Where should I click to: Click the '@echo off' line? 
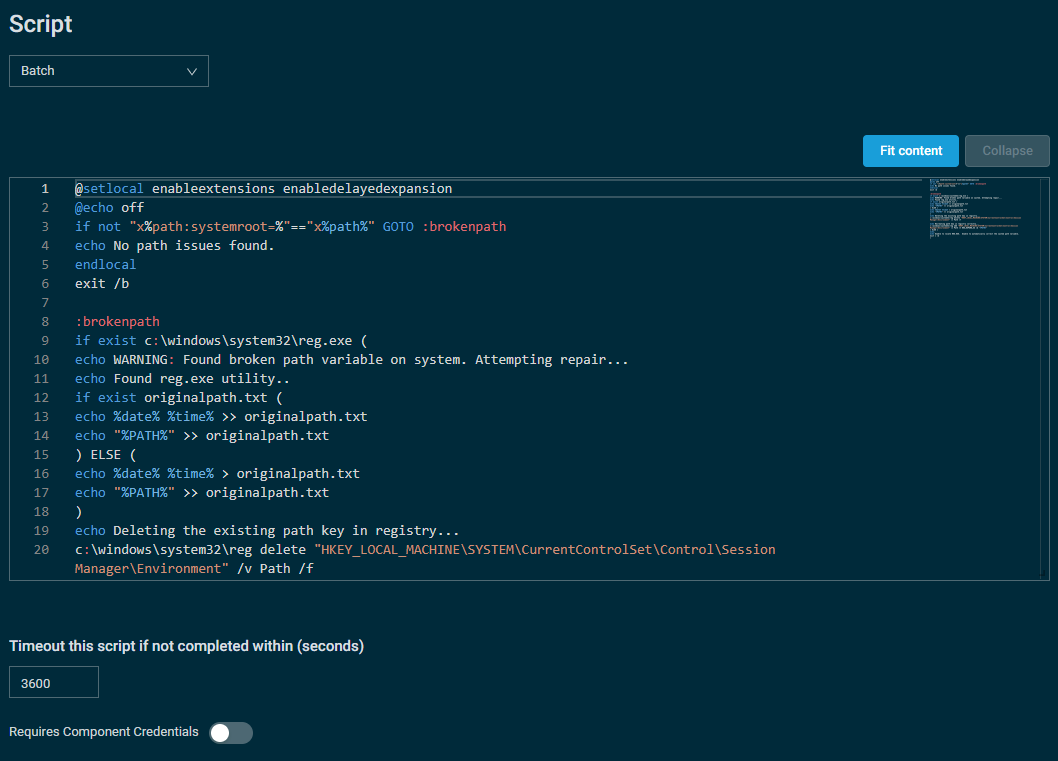109,208
